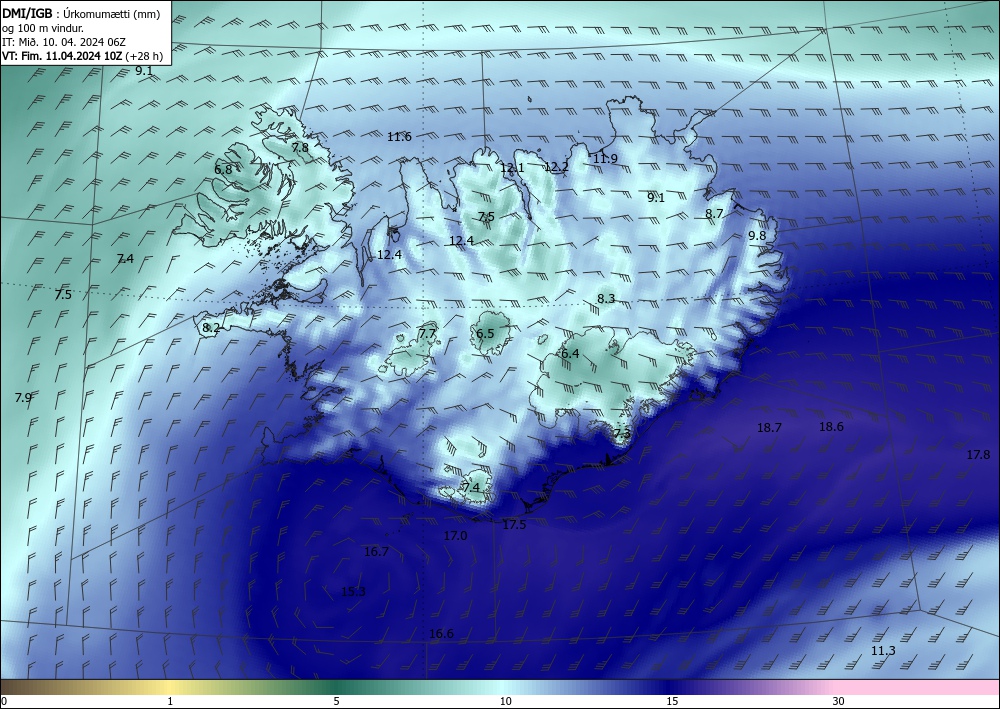The width and height of the screenshot is (1000, 709).
Task: Click the 6.5 value on the central glacier
Action: [485, 333]
